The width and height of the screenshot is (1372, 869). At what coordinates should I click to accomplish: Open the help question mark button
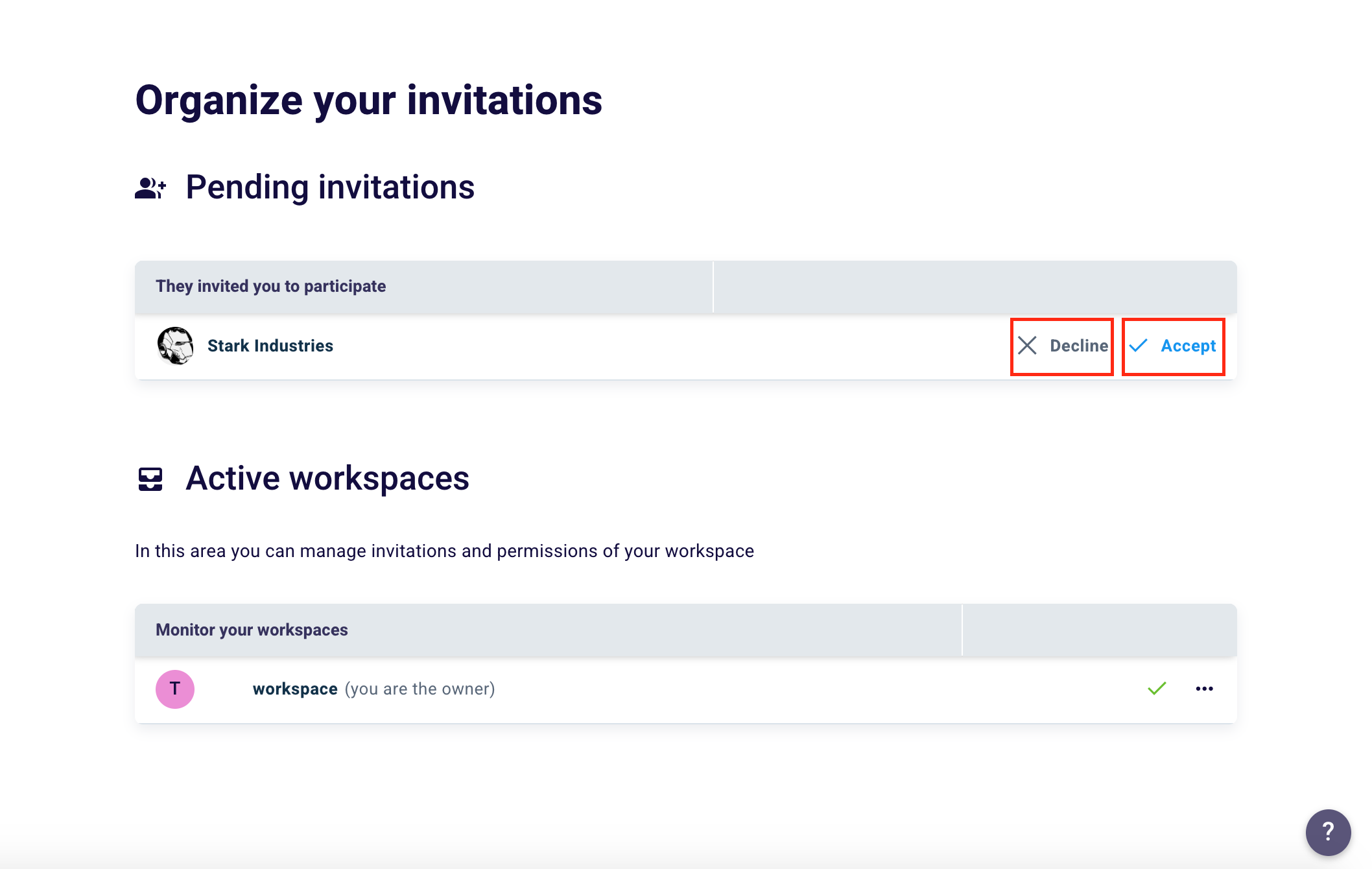click(x=1327, y=832)
